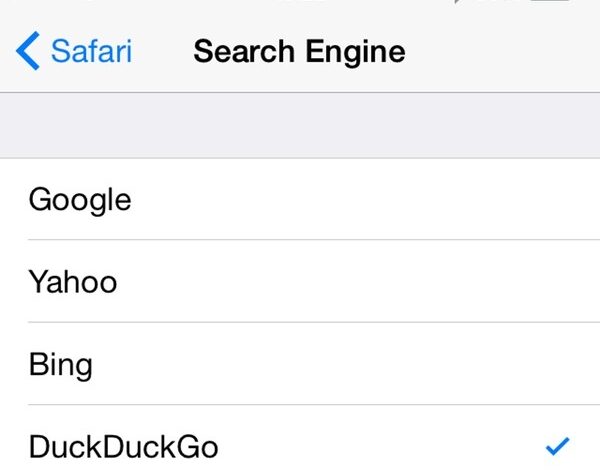Click empty right side of Google row
600x470 pixels.
pos(480,199)
